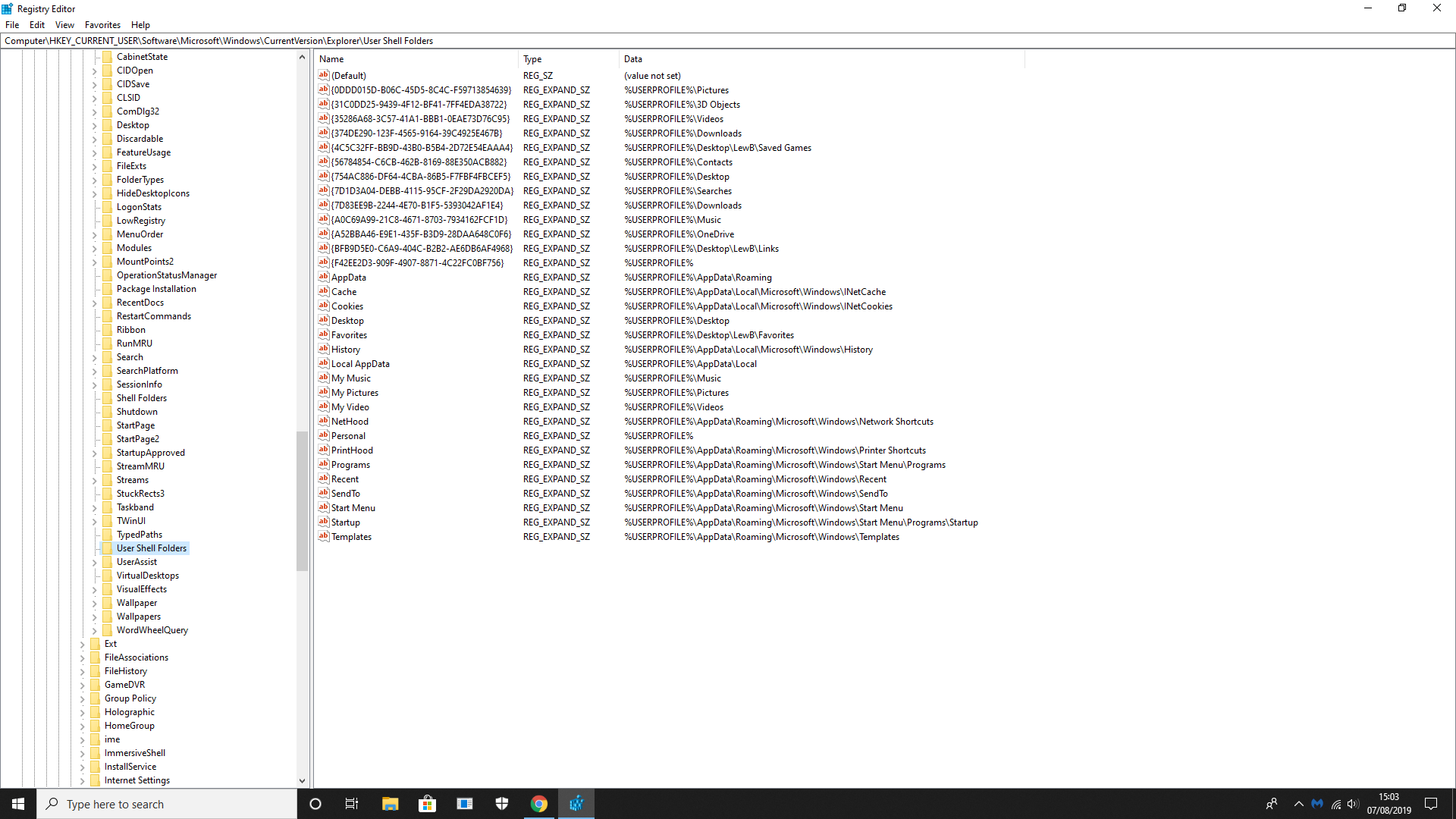Select the {374DE290-123F-4565-9164-39C4925E467B} value
Screen dimensions: 1456x819
click(416, 133)
